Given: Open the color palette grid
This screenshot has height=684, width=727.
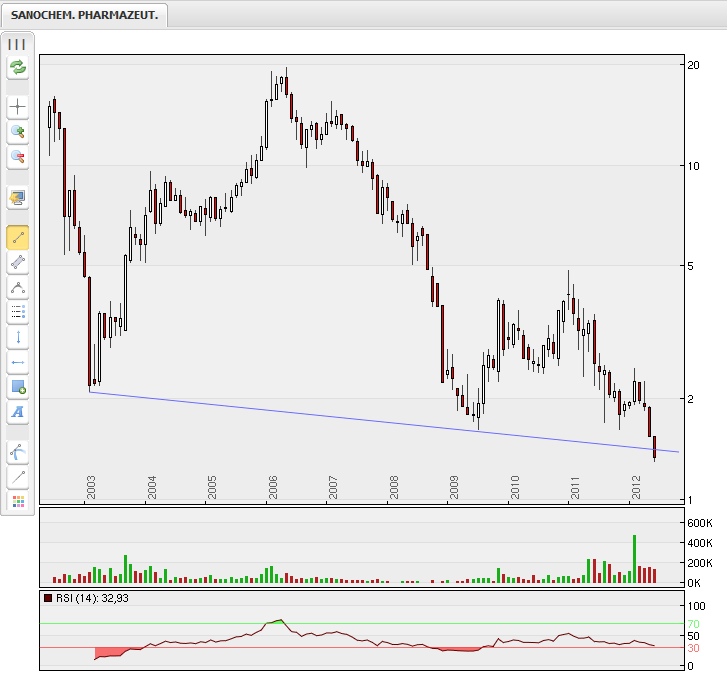Looking at the screenshot, I should click(18, 501).
